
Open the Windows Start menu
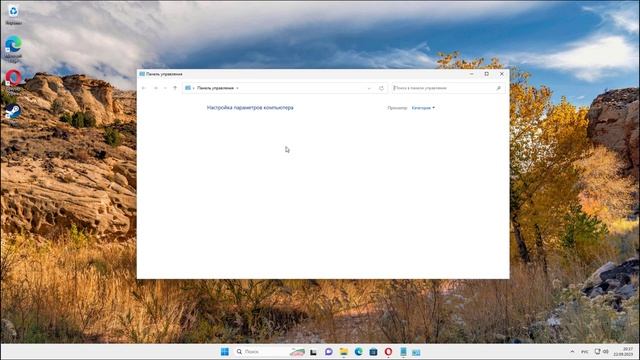[x=224, y=351]
